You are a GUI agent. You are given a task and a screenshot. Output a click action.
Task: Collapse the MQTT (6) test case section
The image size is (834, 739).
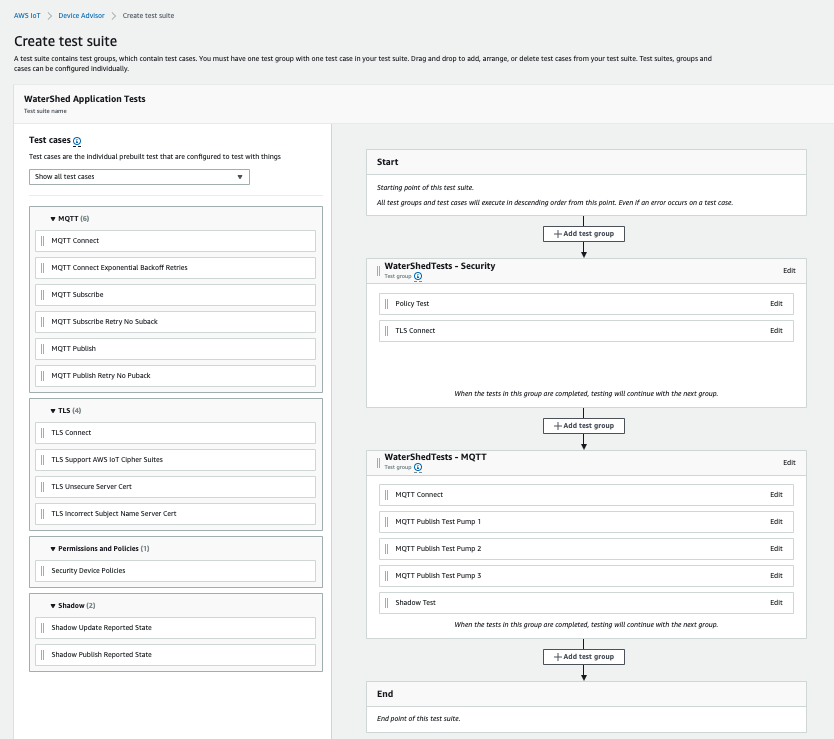52,218
